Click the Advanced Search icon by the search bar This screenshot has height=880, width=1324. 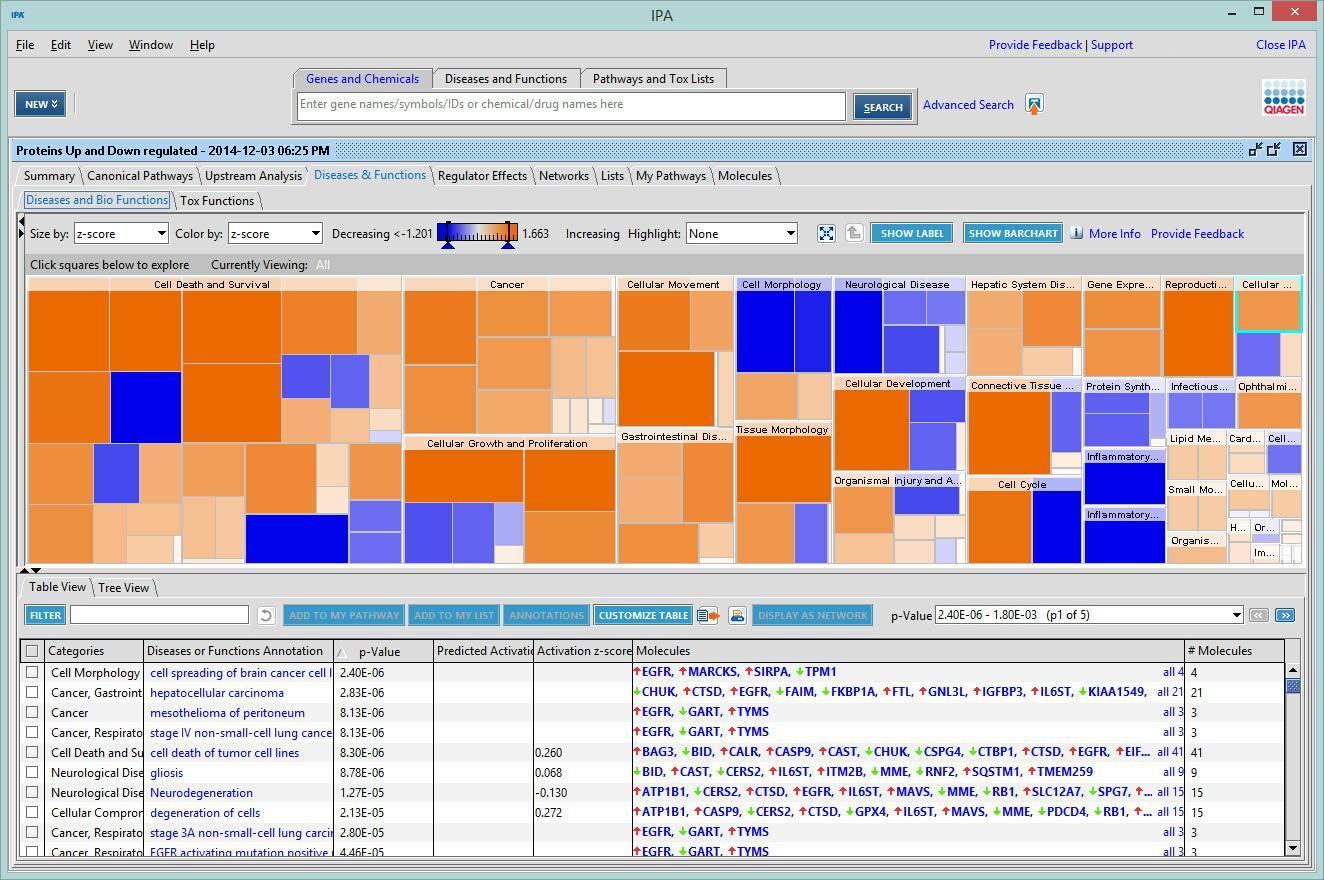coord(1034,104)
